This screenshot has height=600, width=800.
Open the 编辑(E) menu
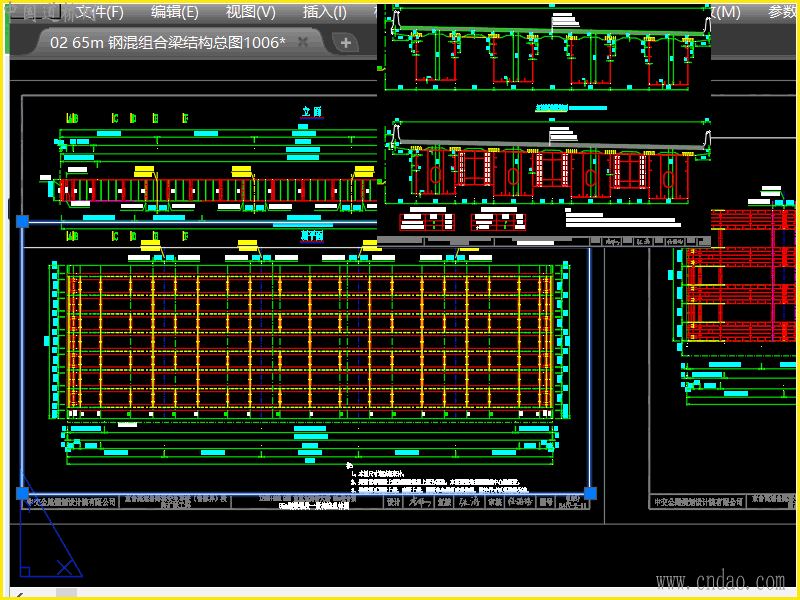click(174, 12)
